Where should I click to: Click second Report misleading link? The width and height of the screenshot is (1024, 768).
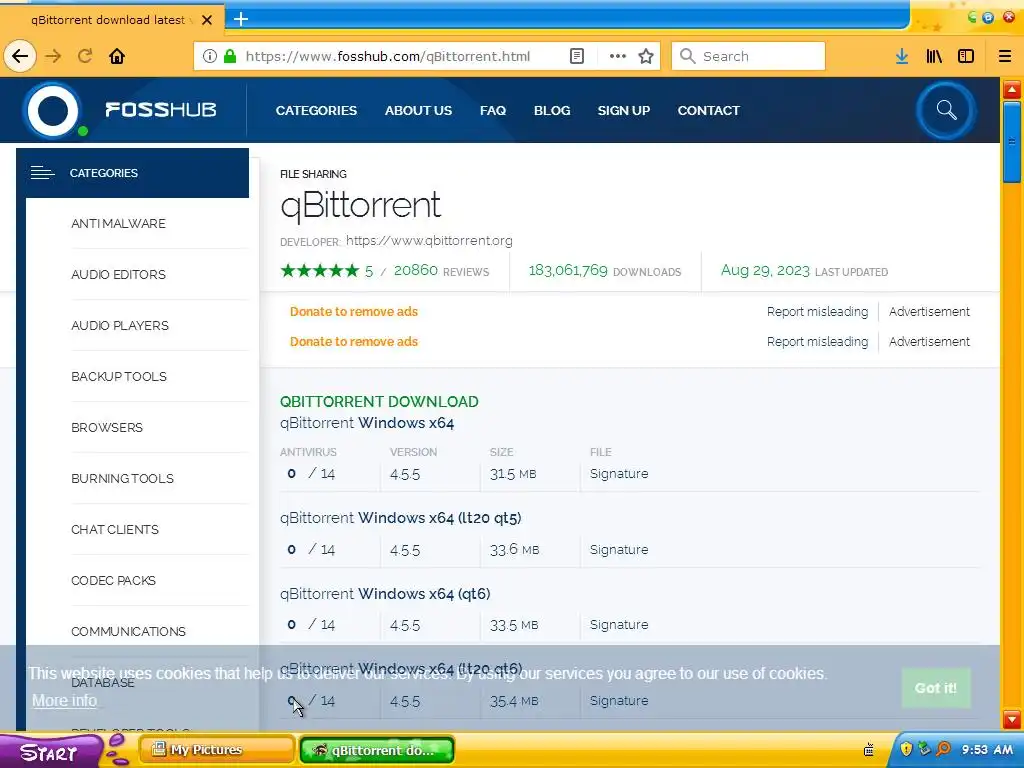(818, 342)
